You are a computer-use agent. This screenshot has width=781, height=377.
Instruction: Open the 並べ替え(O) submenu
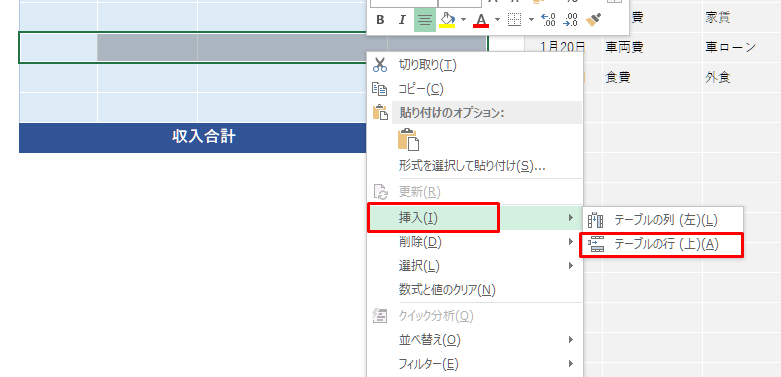click(x=475, y=340)
